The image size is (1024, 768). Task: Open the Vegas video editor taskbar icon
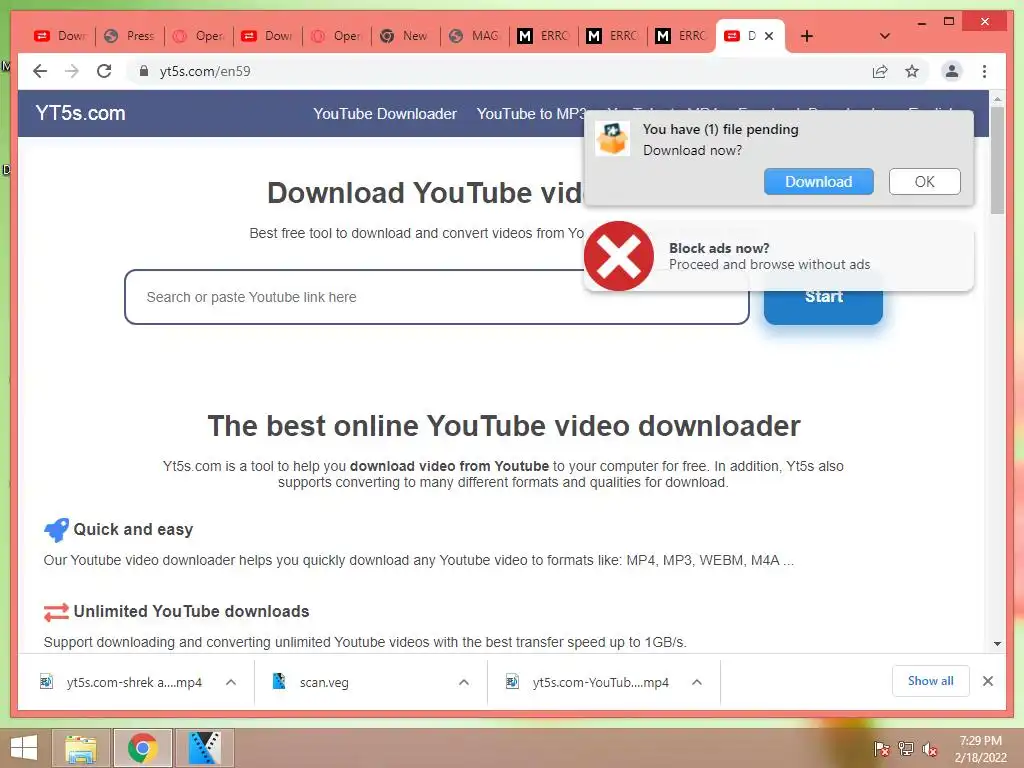pyautogui.click(x=204, y=748)
